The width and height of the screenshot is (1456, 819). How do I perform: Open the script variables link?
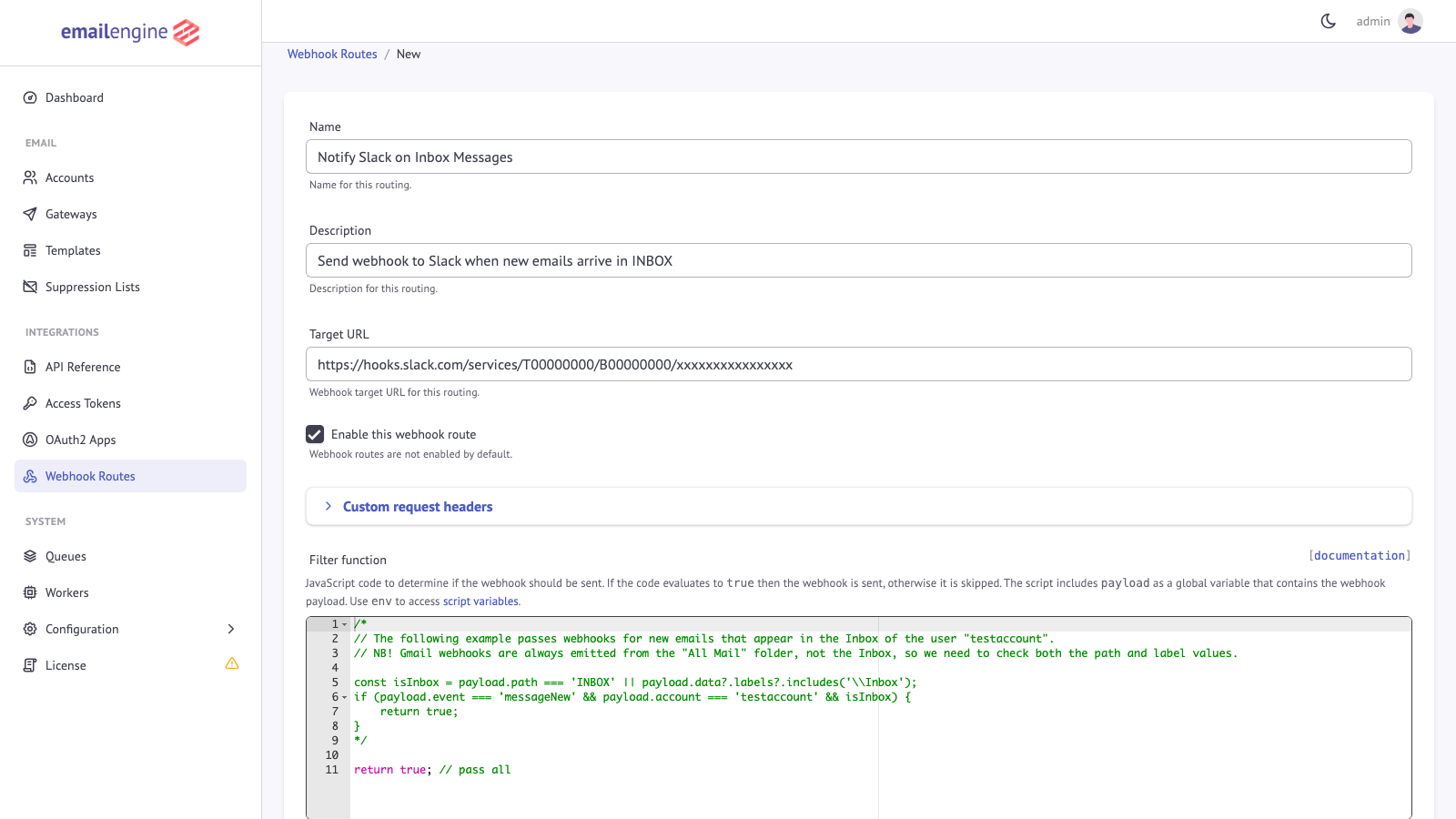pyautogui.click(x=480, y=602)
